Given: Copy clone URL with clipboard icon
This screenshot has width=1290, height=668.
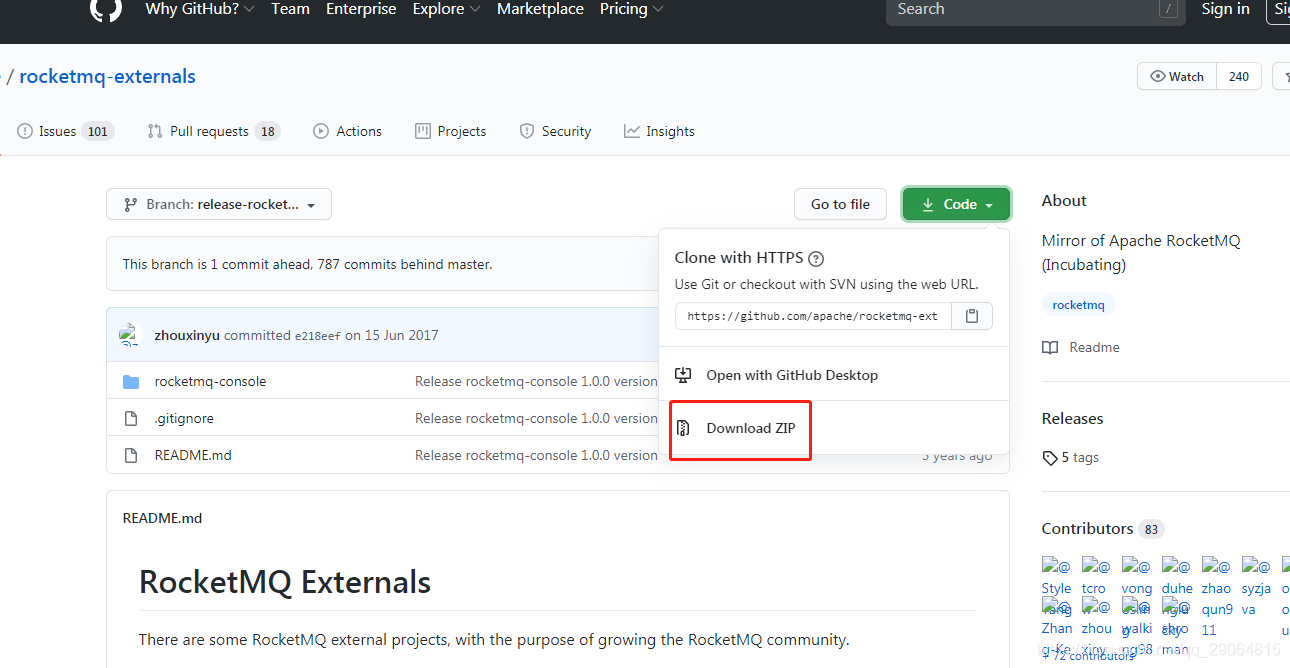Looking at the screenshot, I should click(971, 316).
